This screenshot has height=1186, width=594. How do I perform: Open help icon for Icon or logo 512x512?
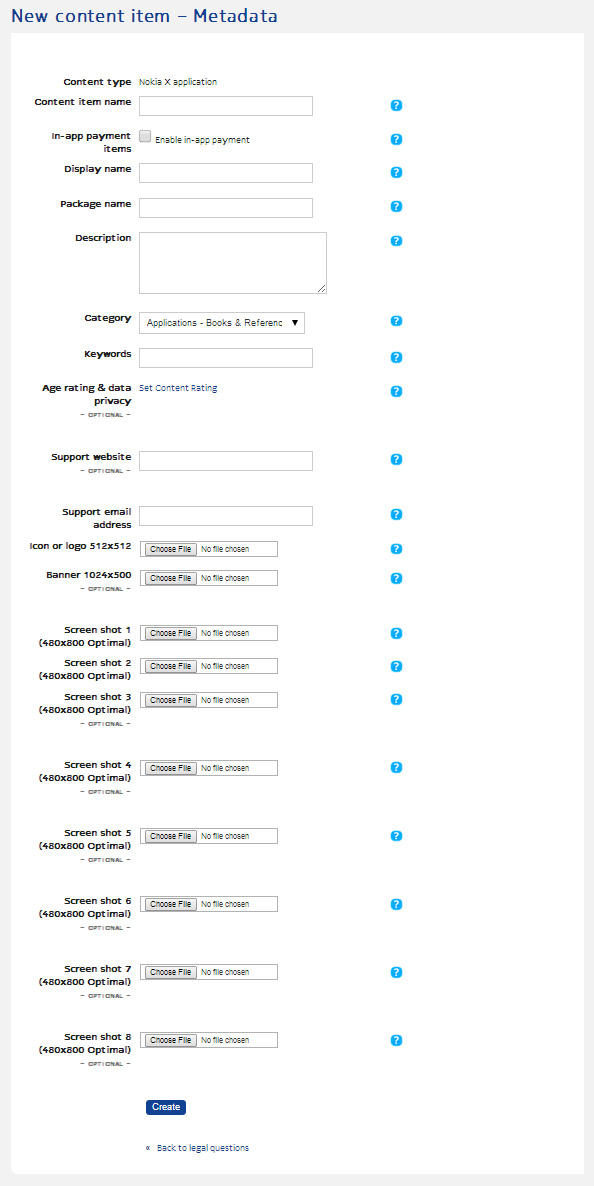[x=396, y=548]
